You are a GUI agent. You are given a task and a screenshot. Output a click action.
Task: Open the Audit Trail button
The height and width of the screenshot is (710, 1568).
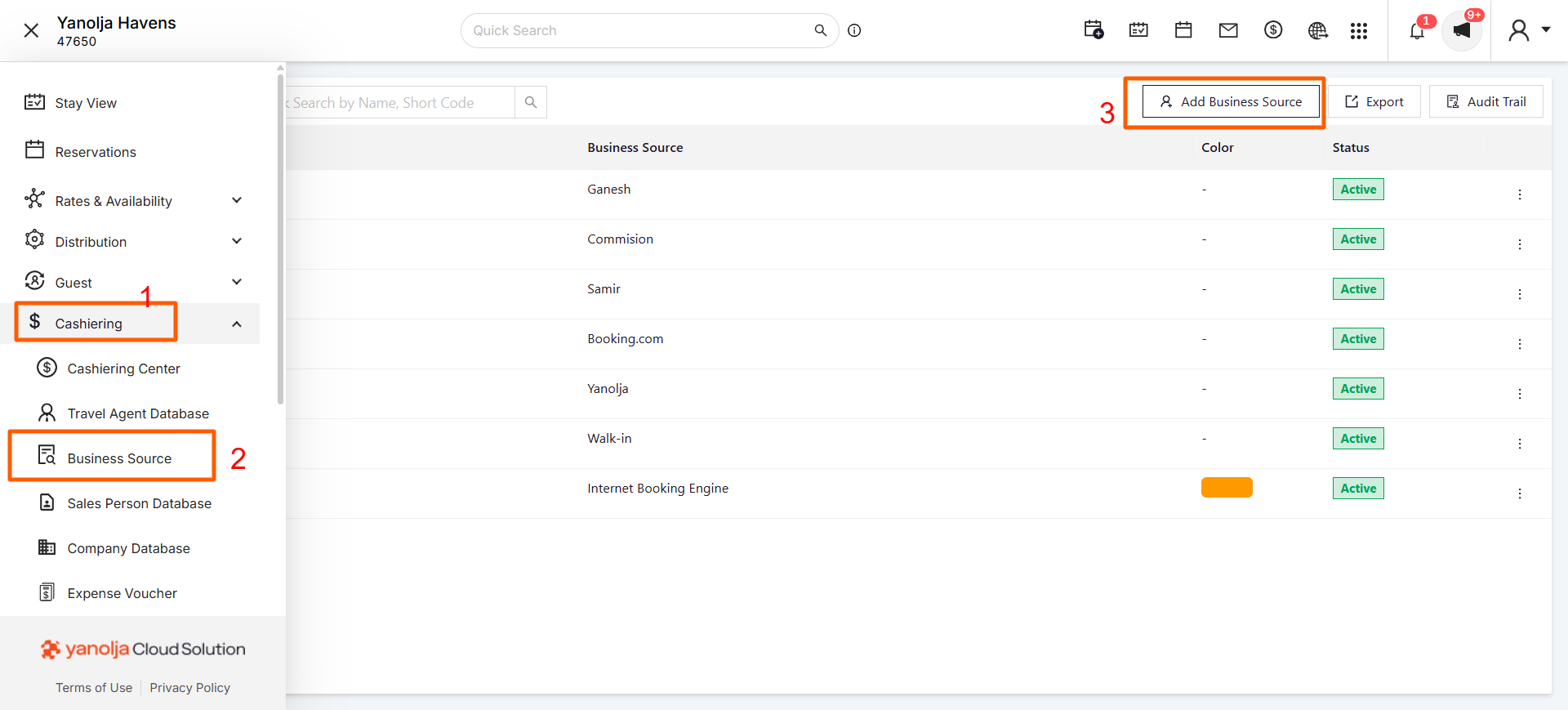tap(1486, 101)
